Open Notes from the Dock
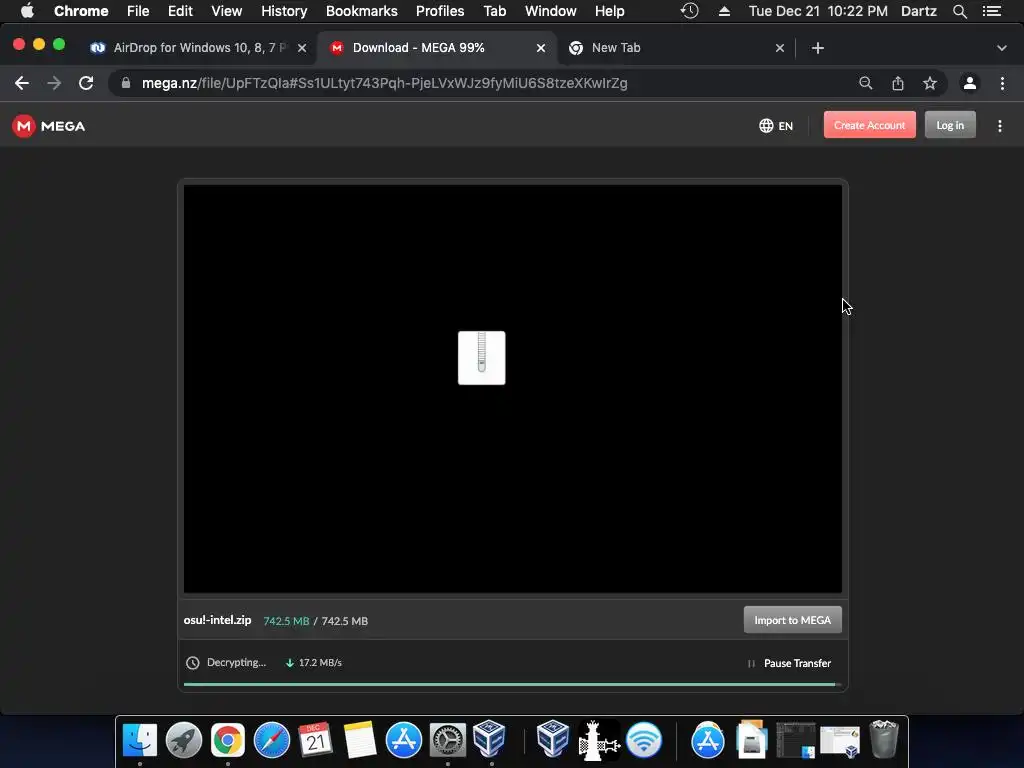This screenshot has height=768, width=1024. 360,740
